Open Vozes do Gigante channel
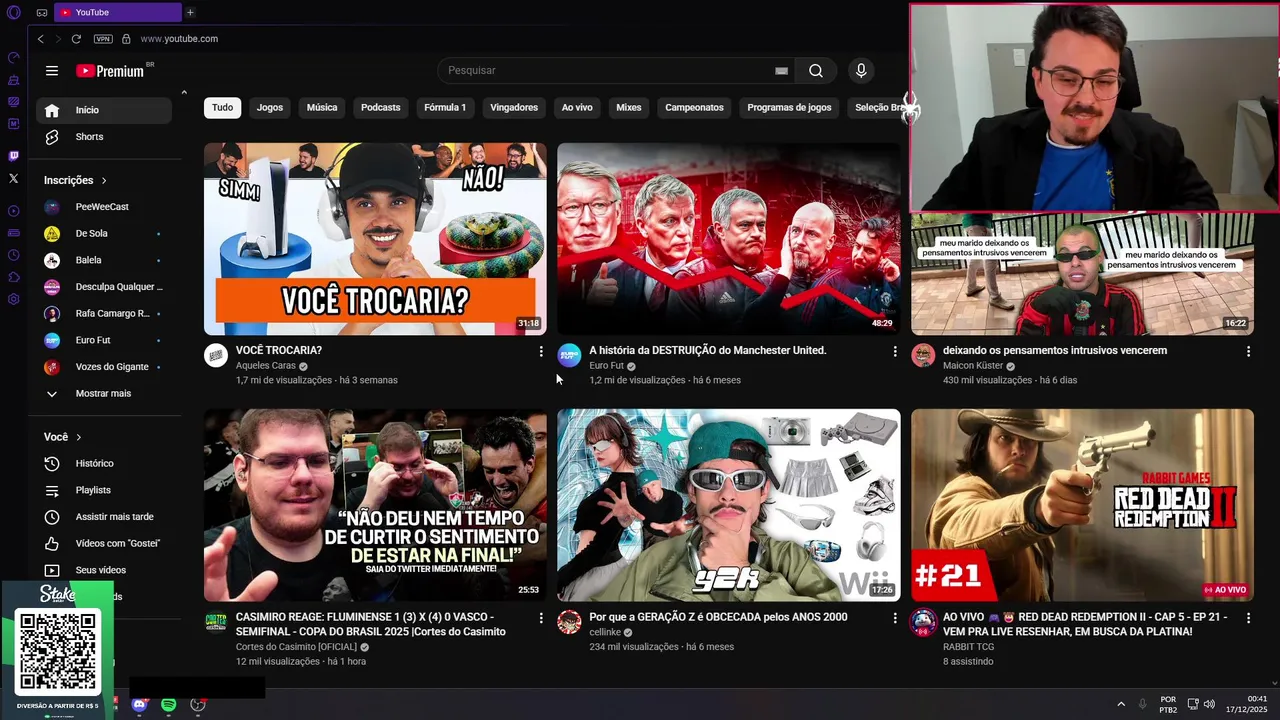This screenshot has height=720, width=1280. tap(104, 367)
